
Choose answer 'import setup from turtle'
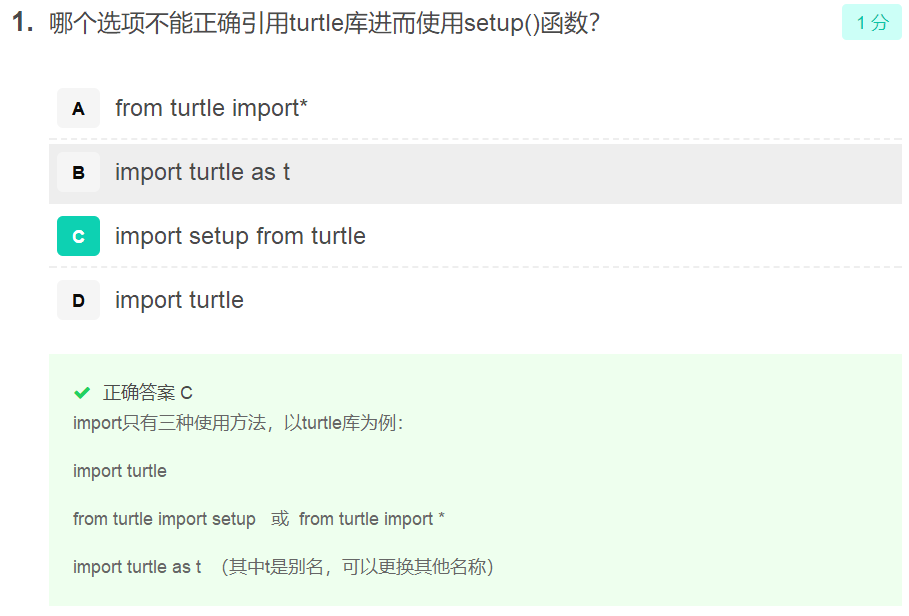click(240, 236)
